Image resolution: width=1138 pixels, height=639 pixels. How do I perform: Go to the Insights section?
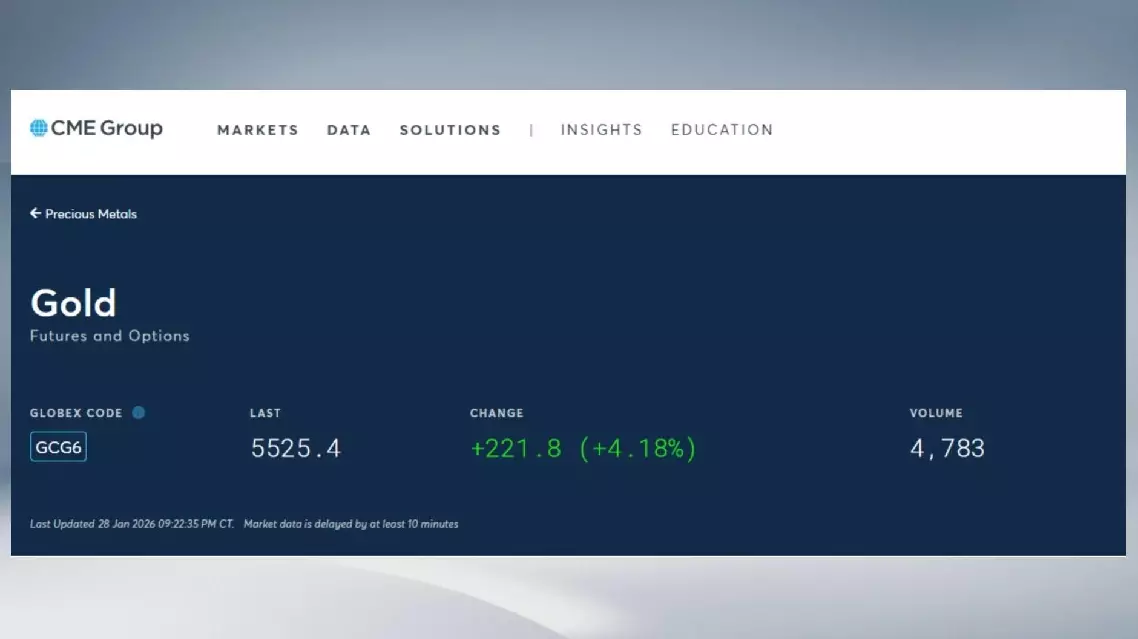601,130
